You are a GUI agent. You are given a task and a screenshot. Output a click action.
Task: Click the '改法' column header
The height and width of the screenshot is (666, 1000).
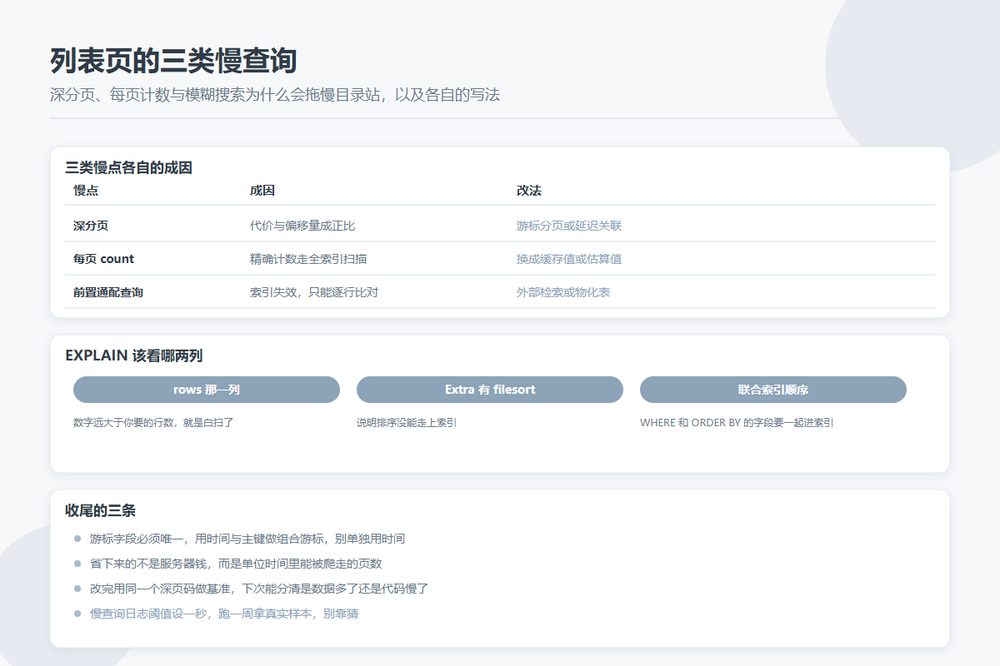click(x=529, y=190)
